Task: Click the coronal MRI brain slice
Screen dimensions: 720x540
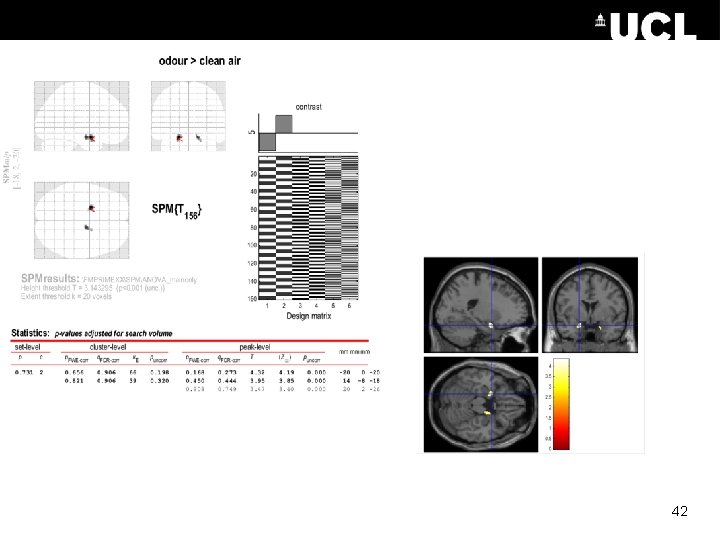Action: pos(590,305)
